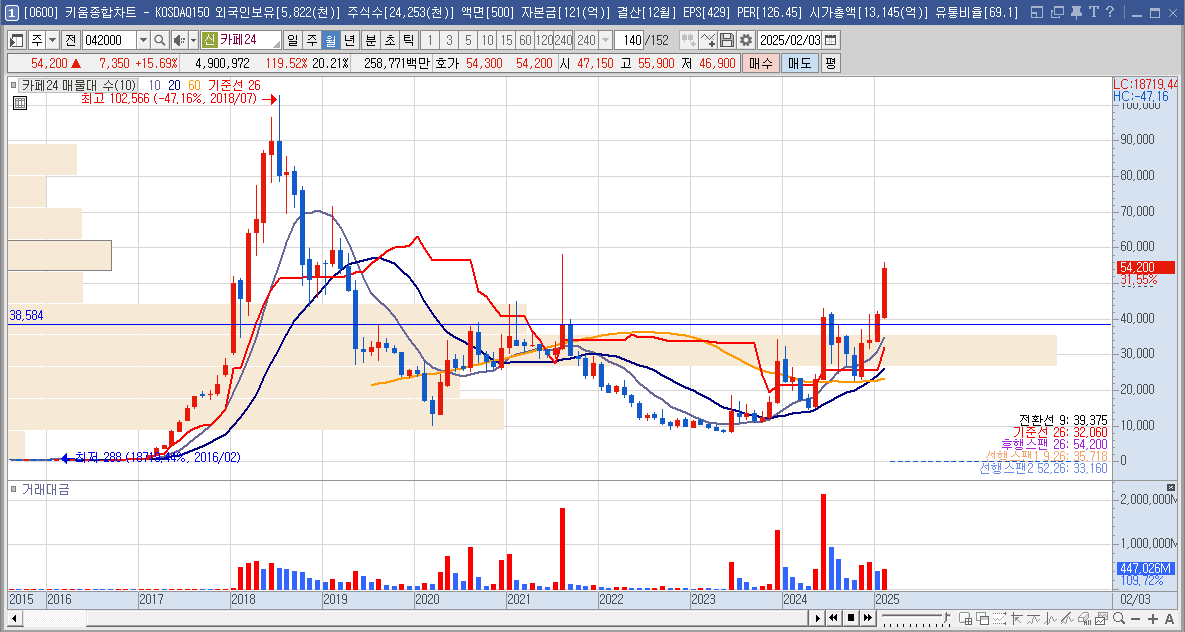Toggle monthly chart period 월
1185x632 pixels.
(330, 40)
